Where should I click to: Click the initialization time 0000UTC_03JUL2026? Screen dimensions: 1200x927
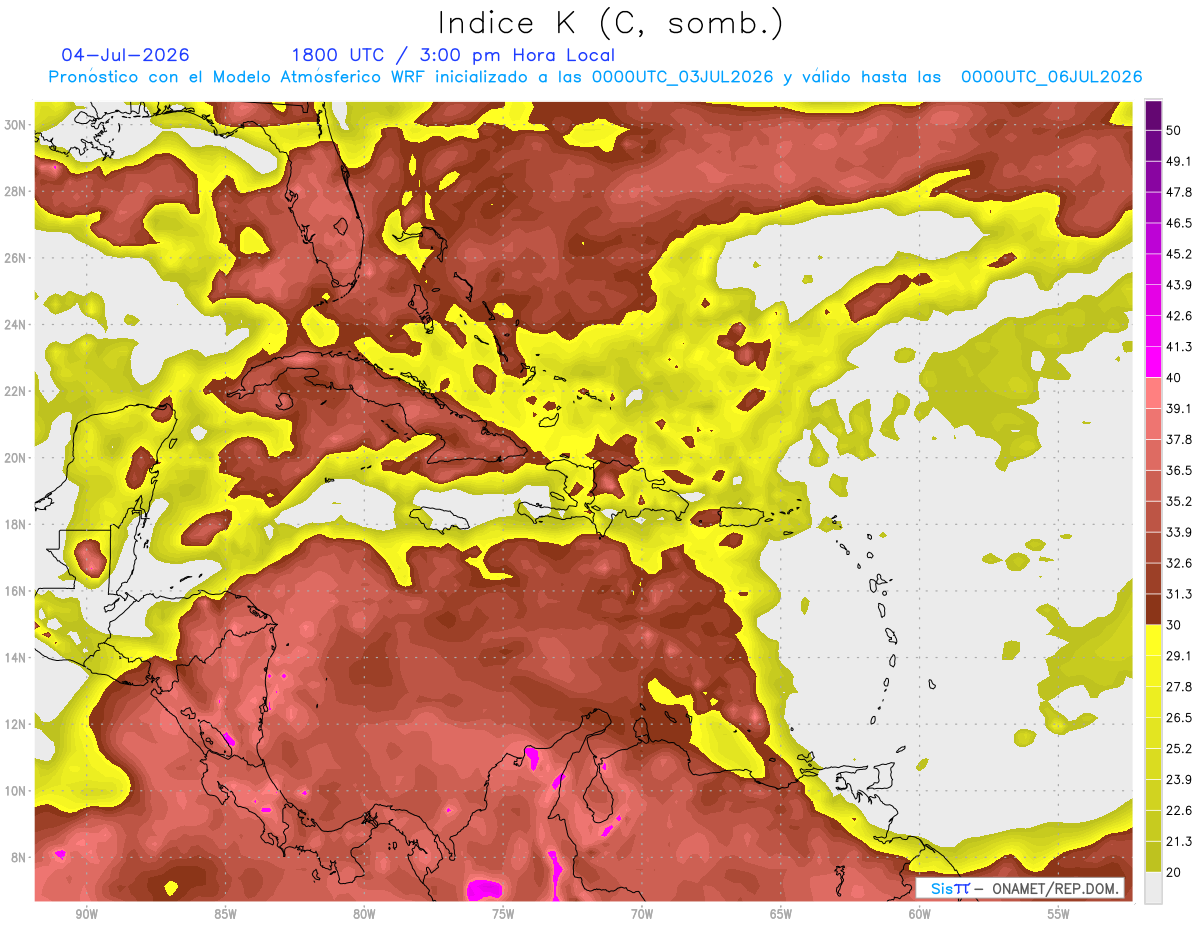pos(682,77)
